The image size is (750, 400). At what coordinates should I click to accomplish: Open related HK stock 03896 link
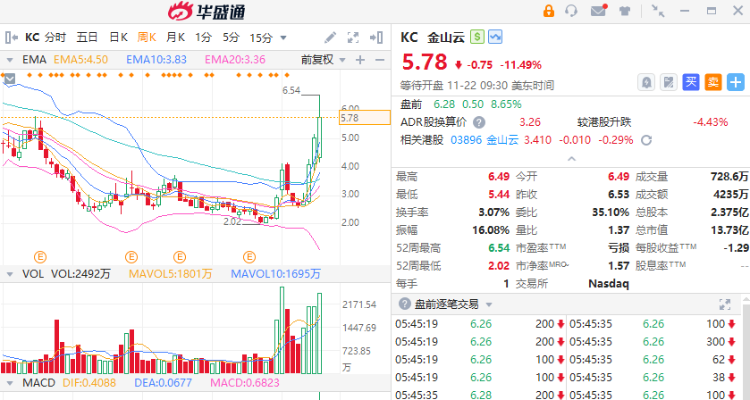[466, 140]
